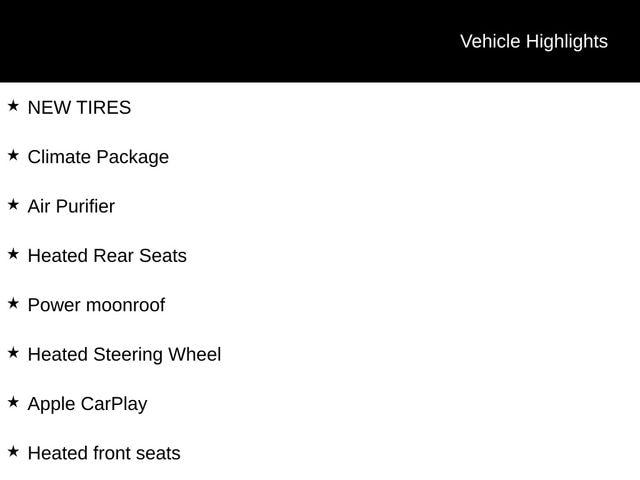Image resolution: width=640 pixels, height=480 pixels.
Task: Click the word Wheel in the list
Action: [x=194, y=355]
